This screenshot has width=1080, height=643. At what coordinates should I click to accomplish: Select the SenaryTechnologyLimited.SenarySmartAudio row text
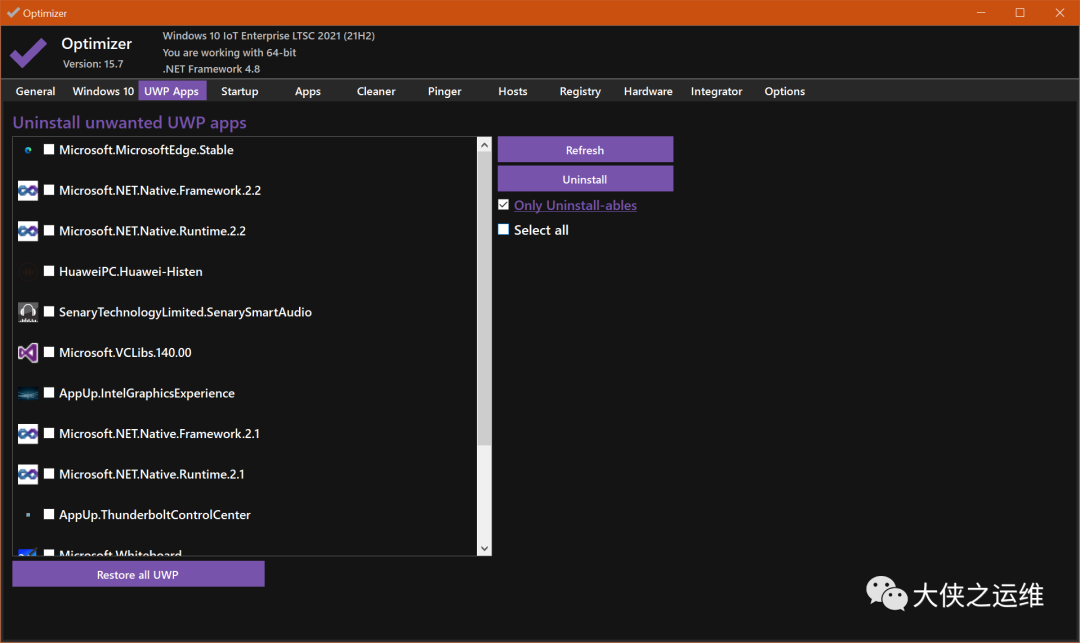[185, 312]
